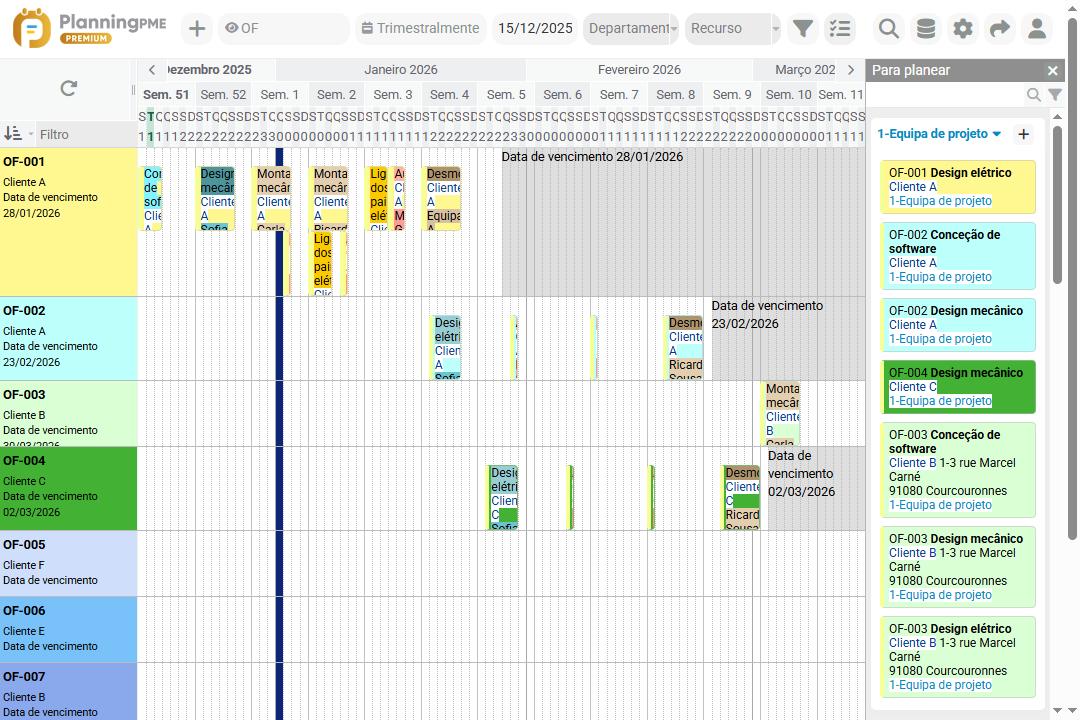The image size is (1080, 720).
Task: Close the Para planear panel
Action: click(1051, 70)
